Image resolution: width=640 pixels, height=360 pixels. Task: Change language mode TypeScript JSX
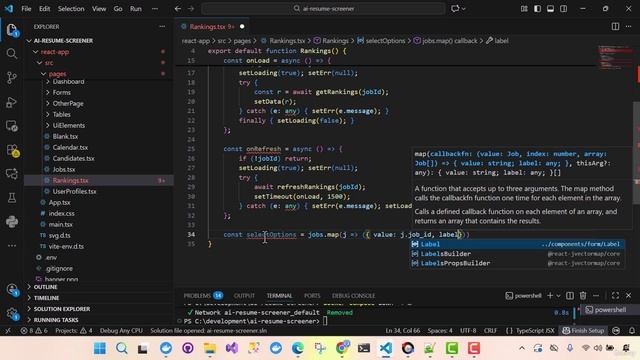530,331
